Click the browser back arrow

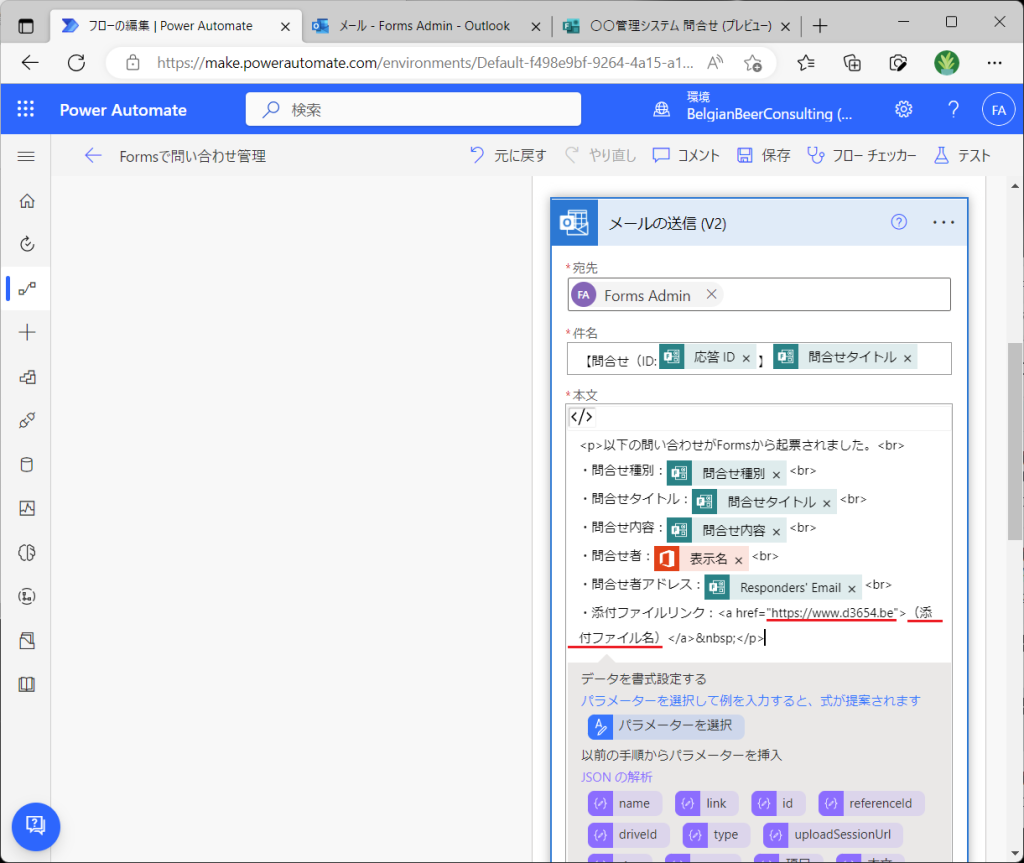pos(30,63)
